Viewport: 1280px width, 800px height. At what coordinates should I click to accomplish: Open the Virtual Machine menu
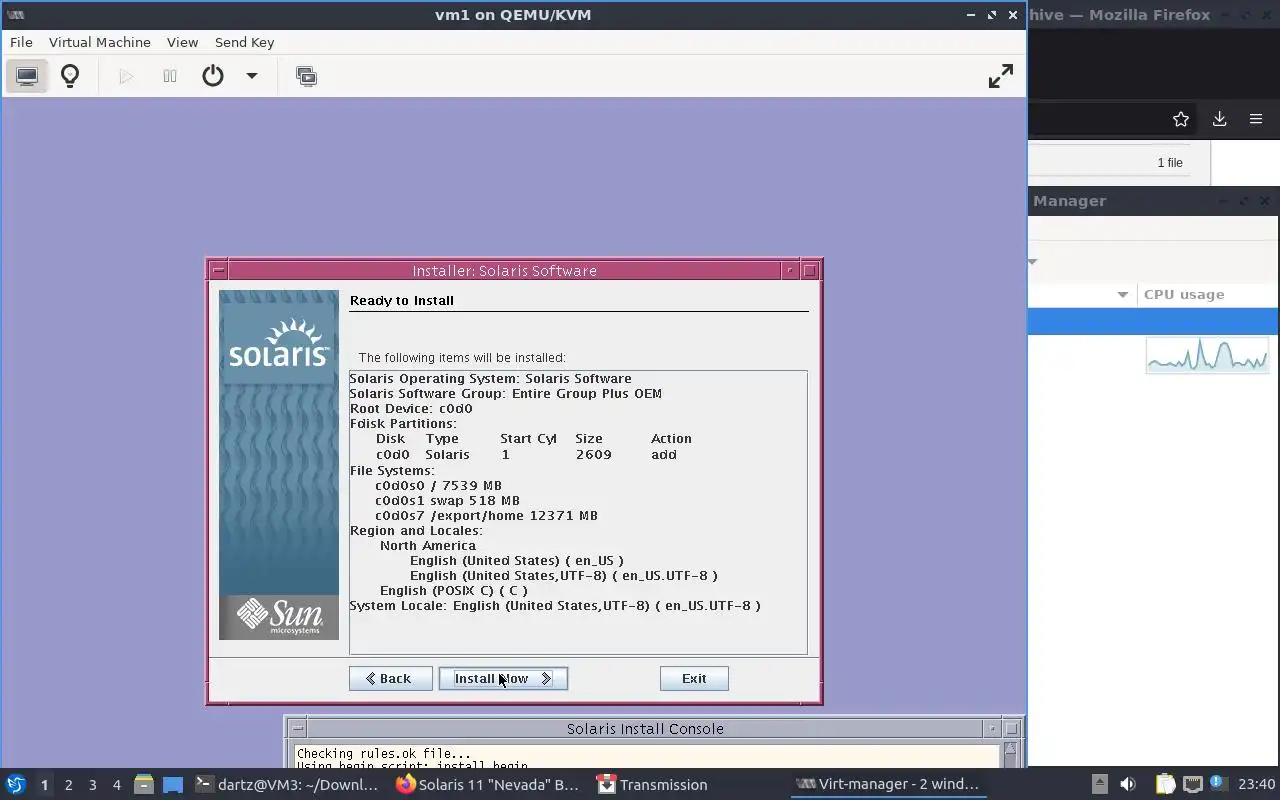point(100,42)
